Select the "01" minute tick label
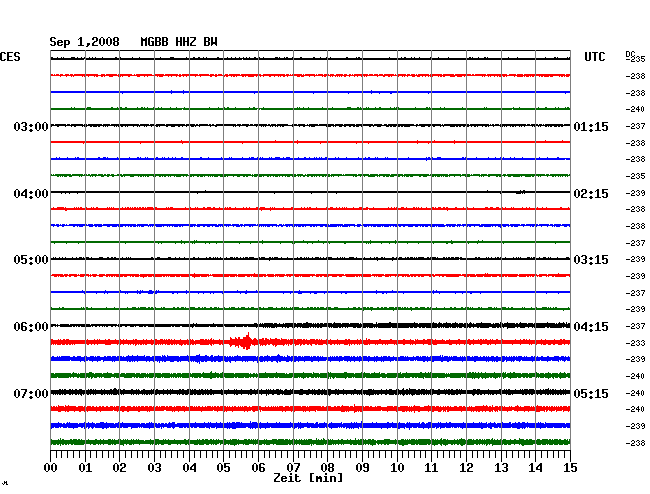The width and height of the screenshot is (650, 494). 85,468
